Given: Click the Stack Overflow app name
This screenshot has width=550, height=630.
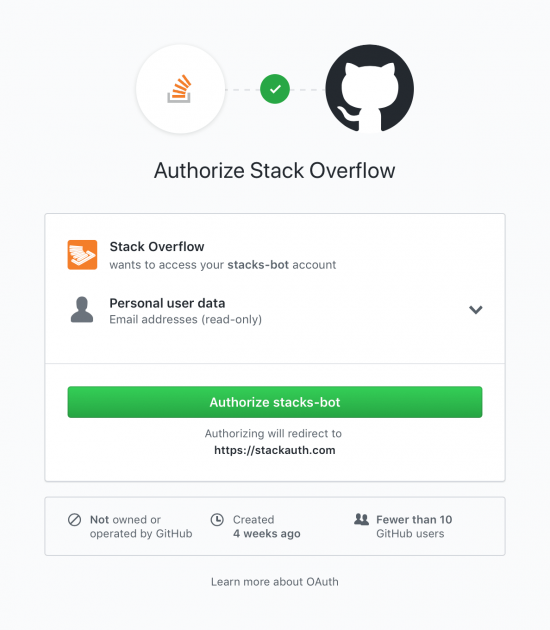Looking at the screenshot, I should (157, 246).
